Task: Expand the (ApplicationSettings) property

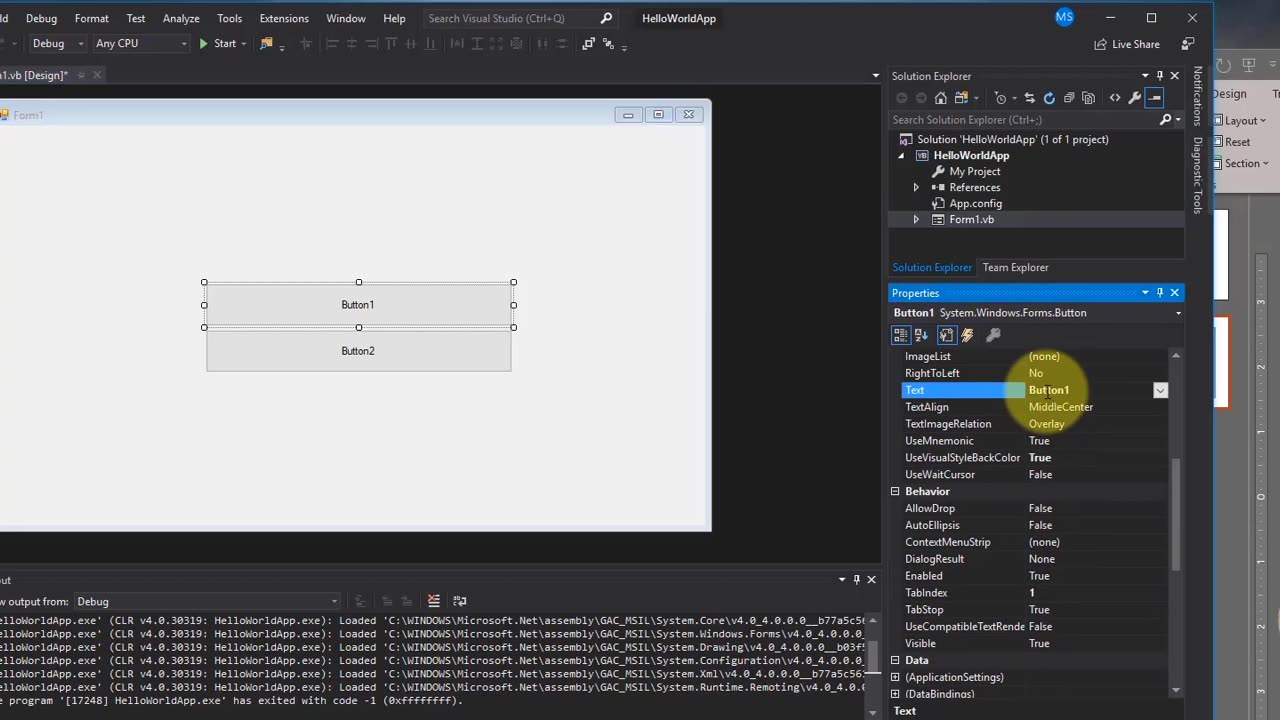Action: (x=895, y=678)
